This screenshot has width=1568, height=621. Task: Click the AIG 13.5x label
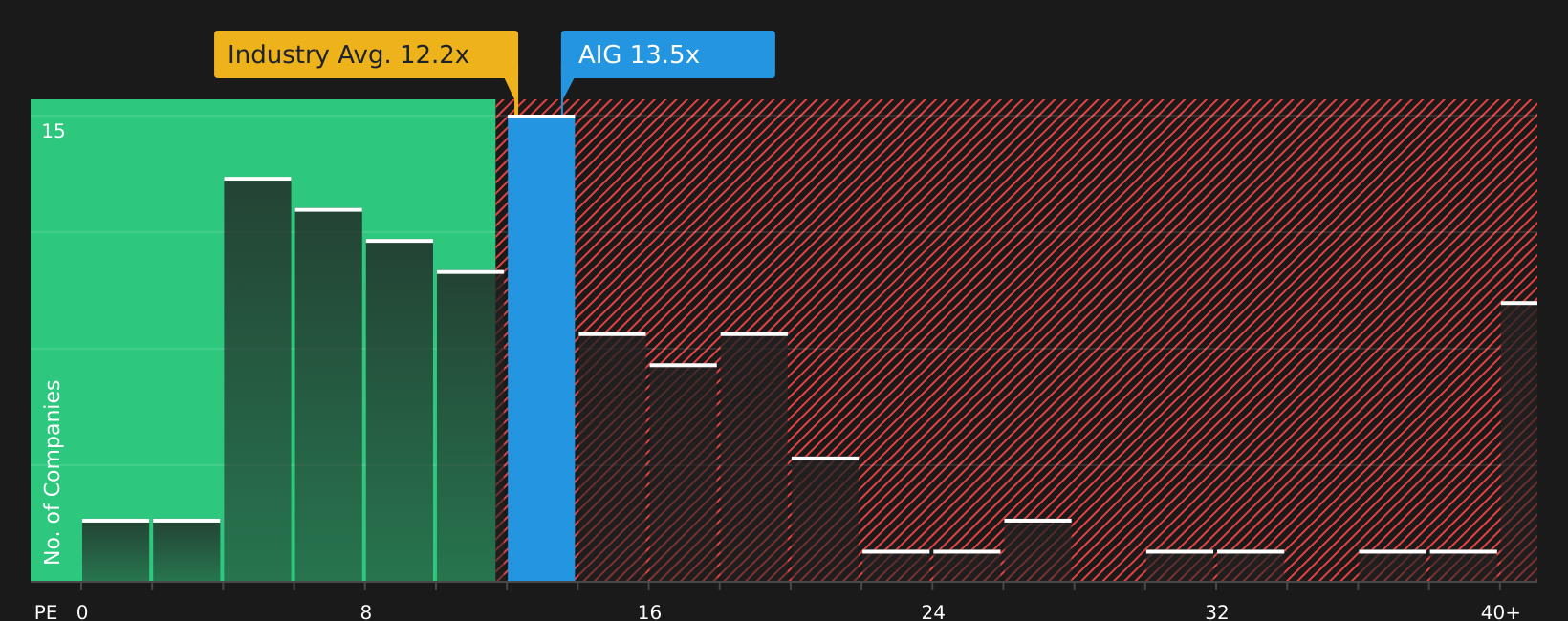(x=667, y=54)
